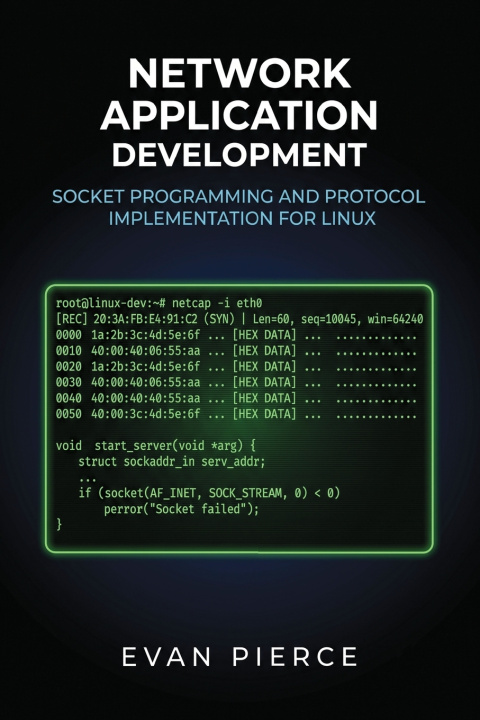The height and width of the screenshot is (720, 480).
Task: Click the DEVELOPMENT title word
Action: click(239, 155)
